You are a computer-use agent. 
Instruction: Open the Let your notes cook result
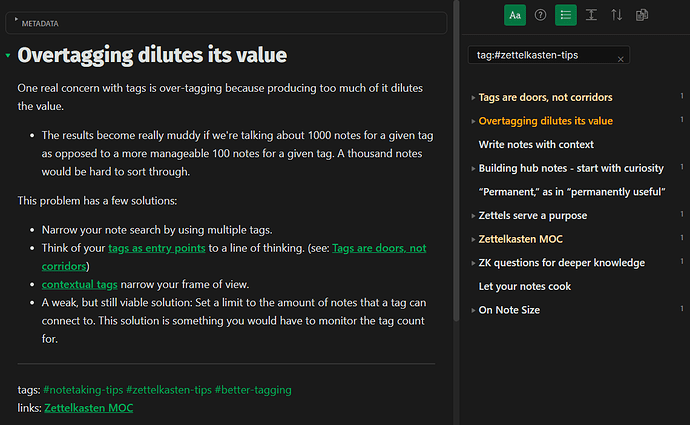coord(525,286)
